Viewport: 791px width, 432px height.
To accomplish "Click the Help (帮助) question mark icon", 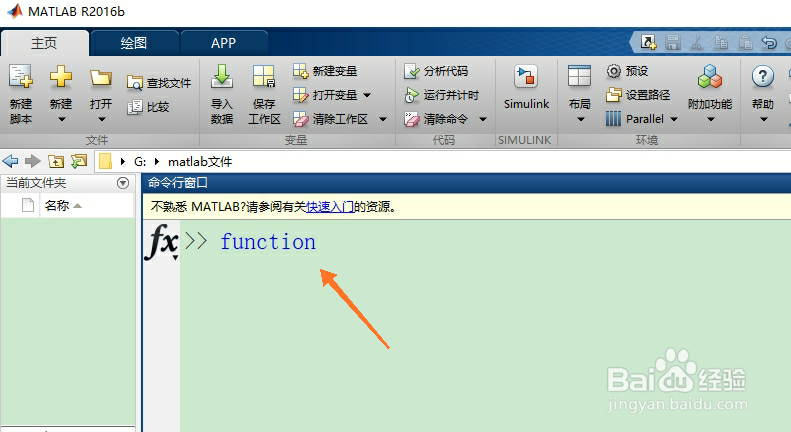I will (763, 77).
